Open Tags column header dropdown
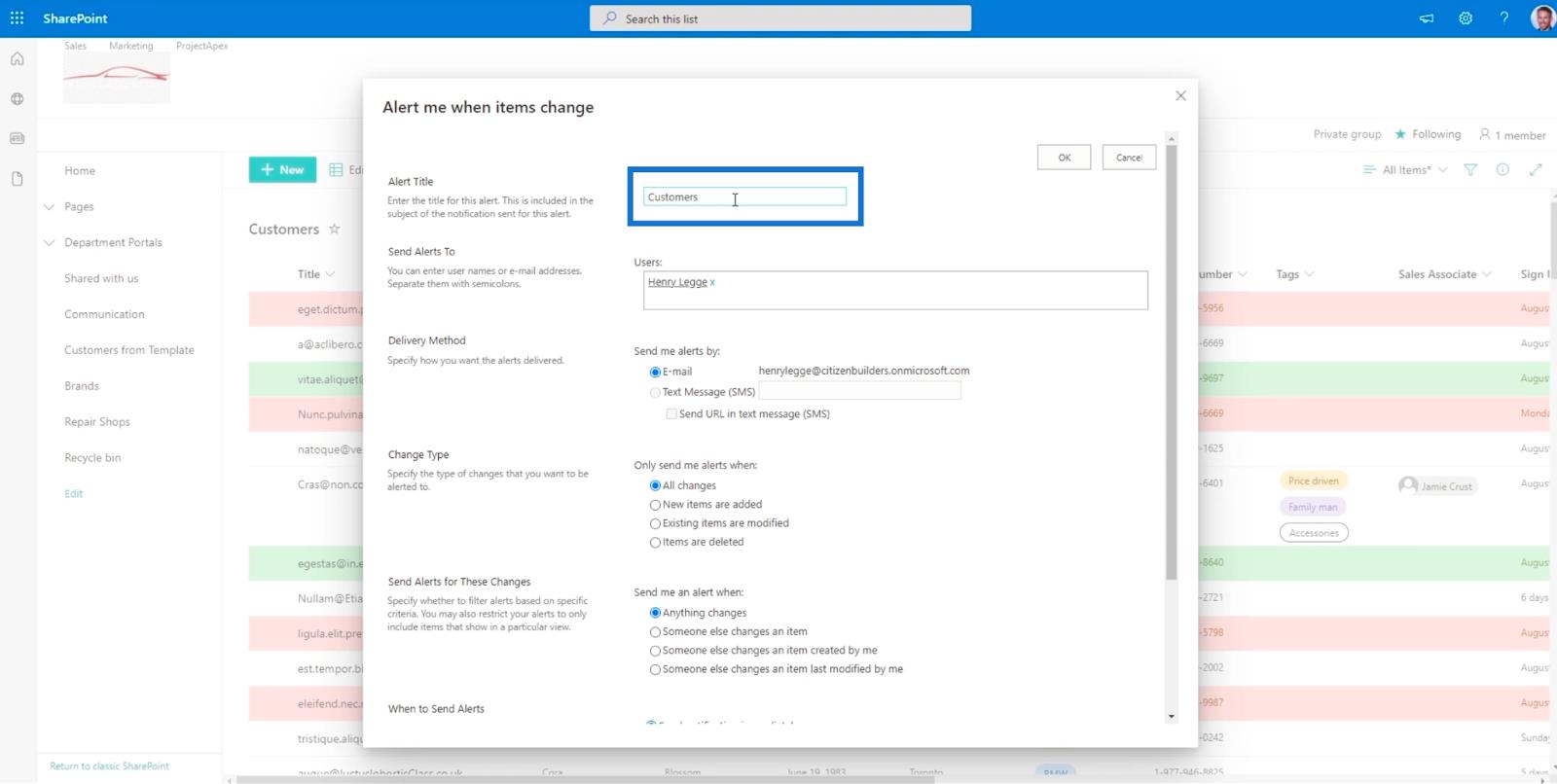The height and width of the screenshot is (784, 1557). (x=1309, y=274)
